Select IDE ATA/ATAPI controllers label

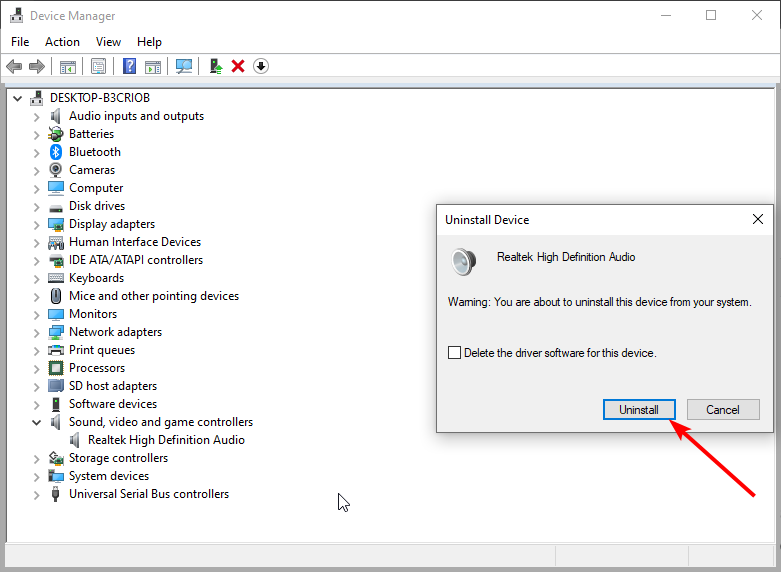coord(136,260)
